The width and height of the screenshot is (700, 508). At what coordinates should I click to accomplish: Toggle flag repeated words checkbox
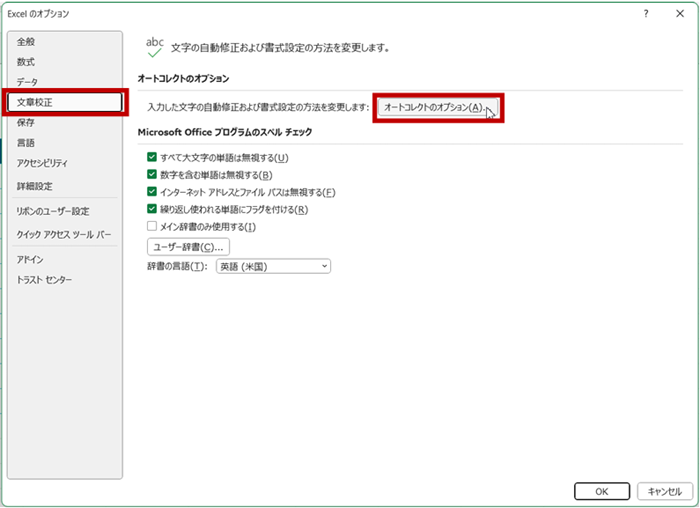[x=152, y=209]
